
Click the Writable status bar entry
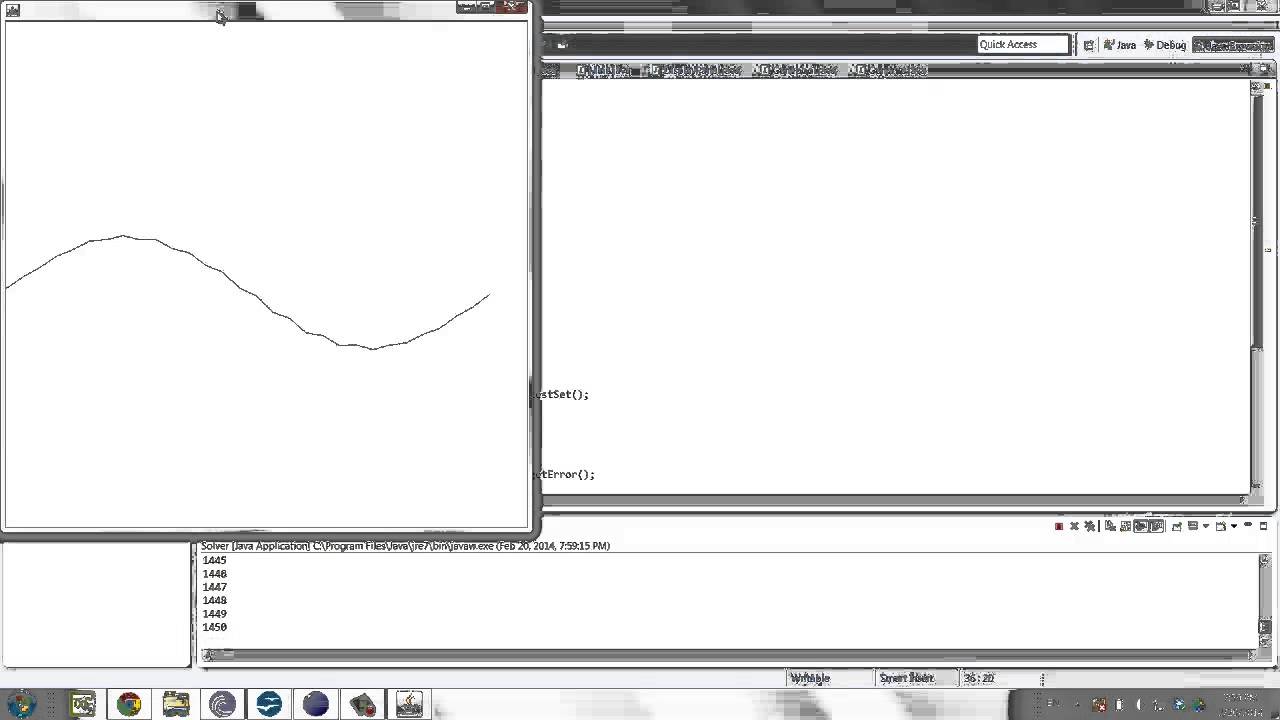coord(810,678)
